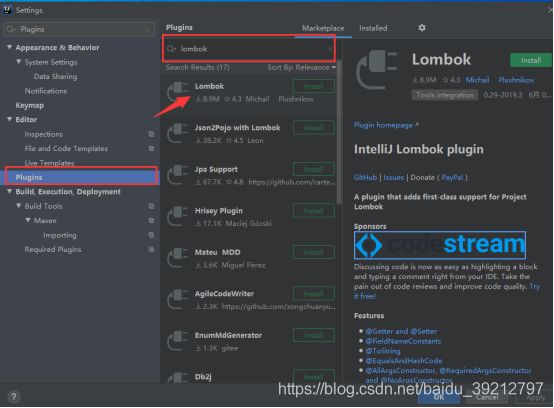Open the PayPal donate link
The image size is (554, 408).
pyautogui.click(x=452, y=177)
